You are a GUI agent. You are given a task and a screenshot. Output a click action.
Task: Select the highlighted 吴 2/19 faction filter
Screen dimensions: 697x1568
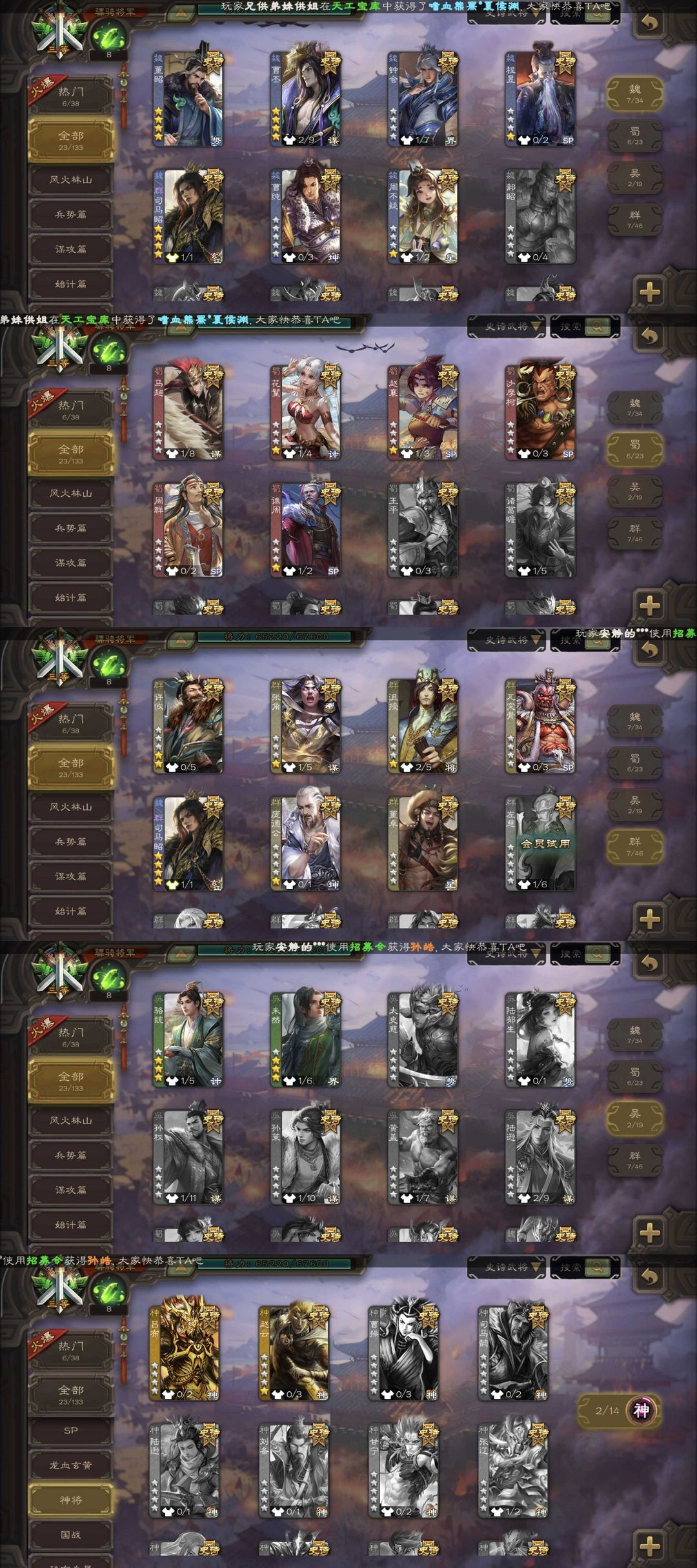(x=635, y=1119)
